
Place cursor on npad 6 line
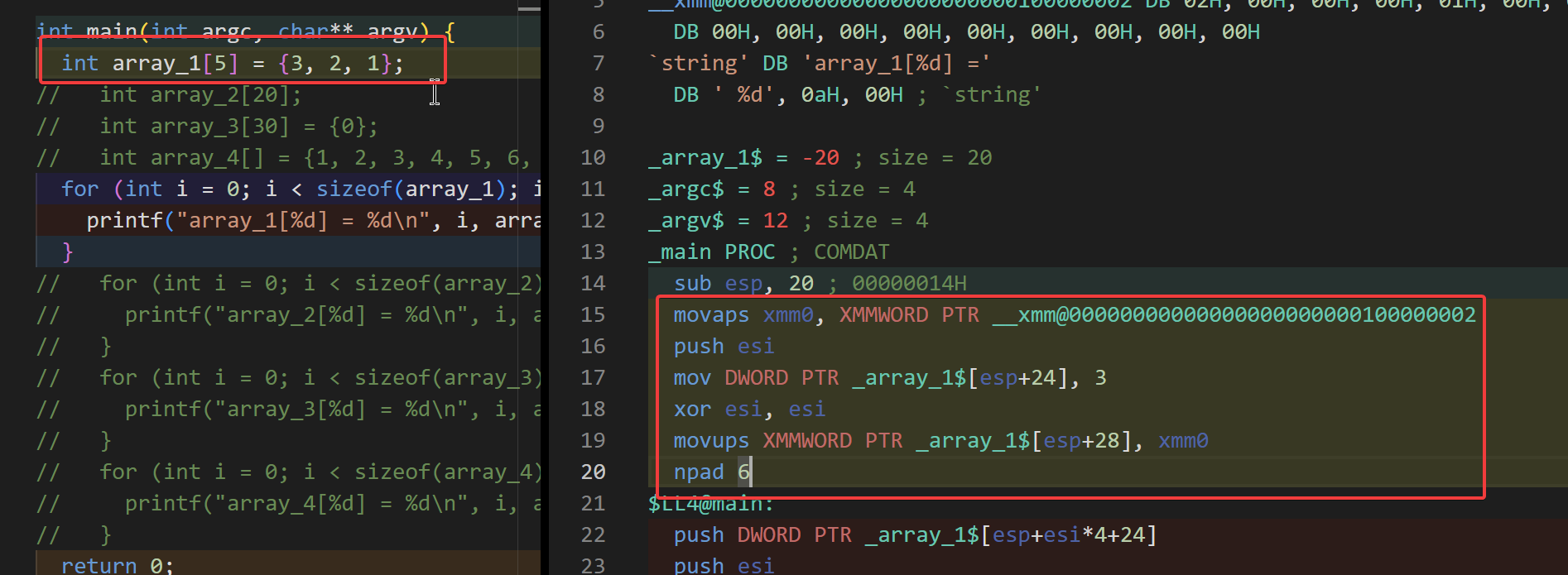click(711, 472)
